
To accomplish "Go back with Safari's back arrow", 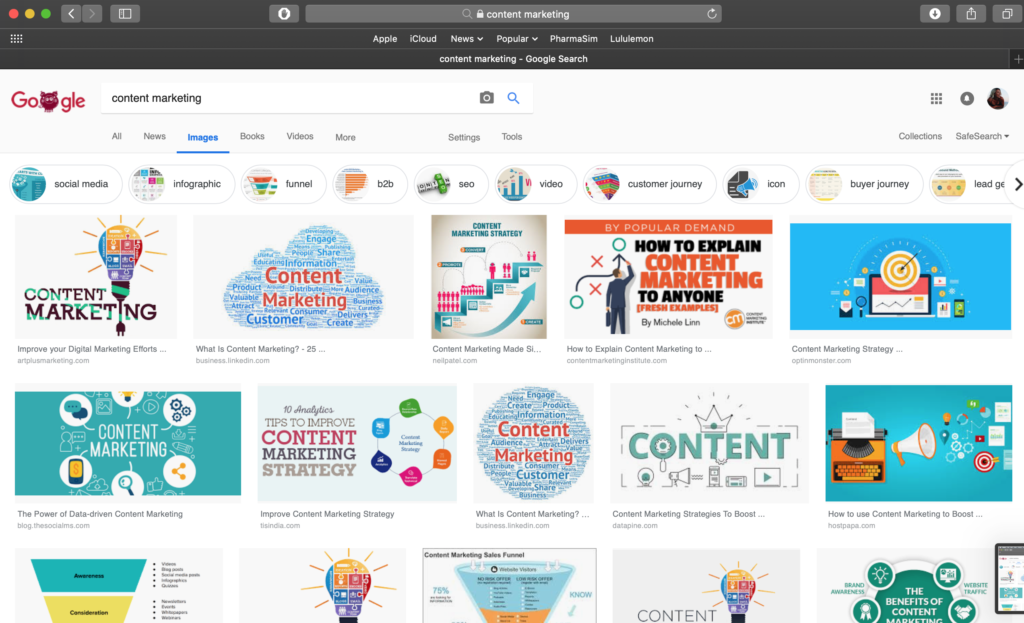I will [x=71, y=14].
